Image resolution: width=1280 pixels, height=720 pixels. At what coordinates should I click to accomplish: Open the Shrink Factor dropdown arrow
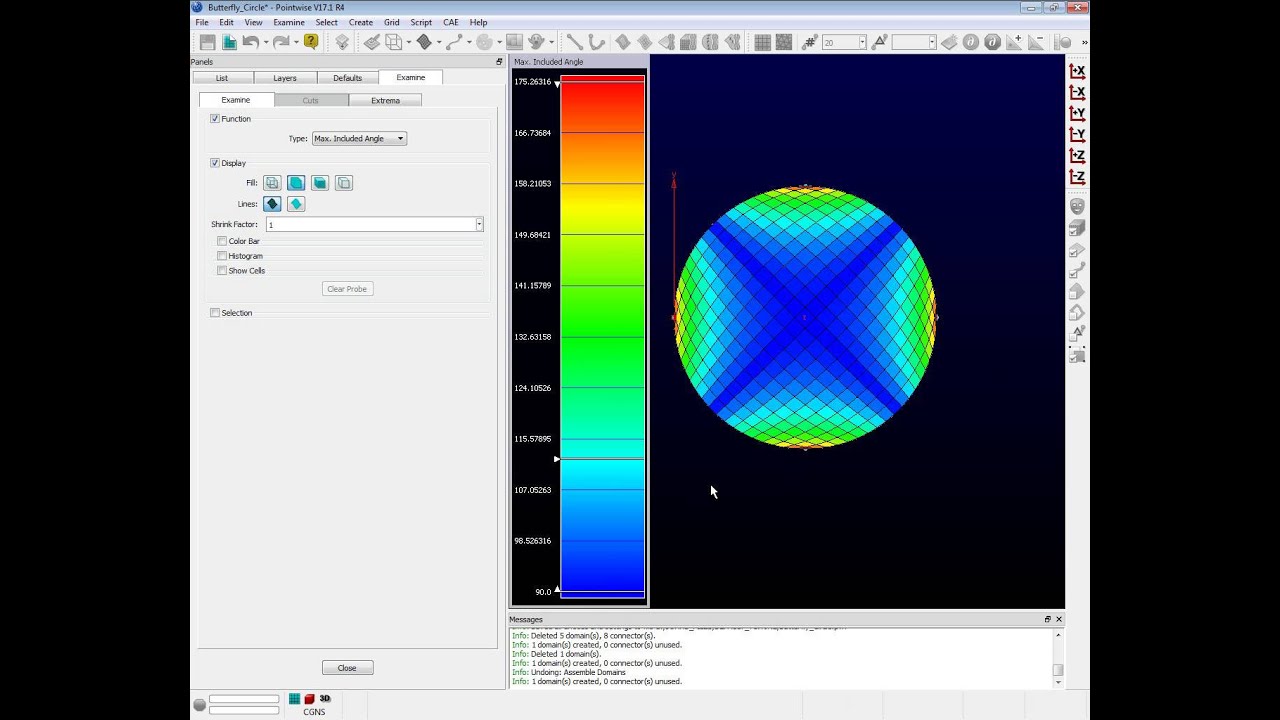coord(479,225)
